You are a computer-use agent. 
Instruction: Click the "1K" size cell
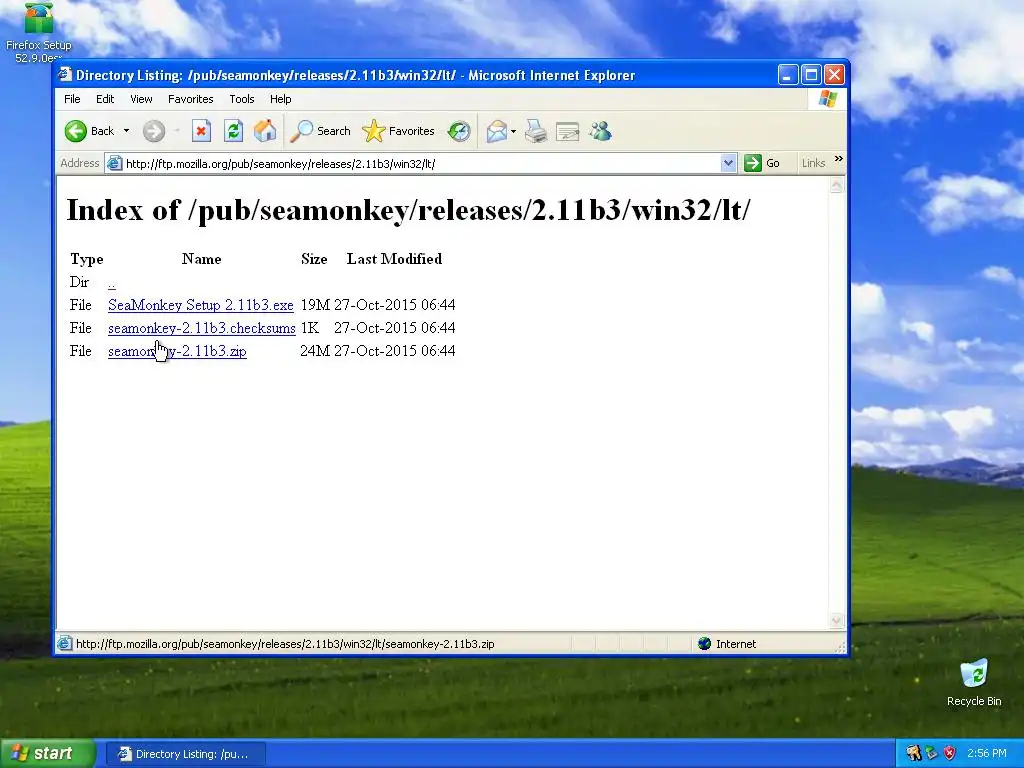coord(310,328)
